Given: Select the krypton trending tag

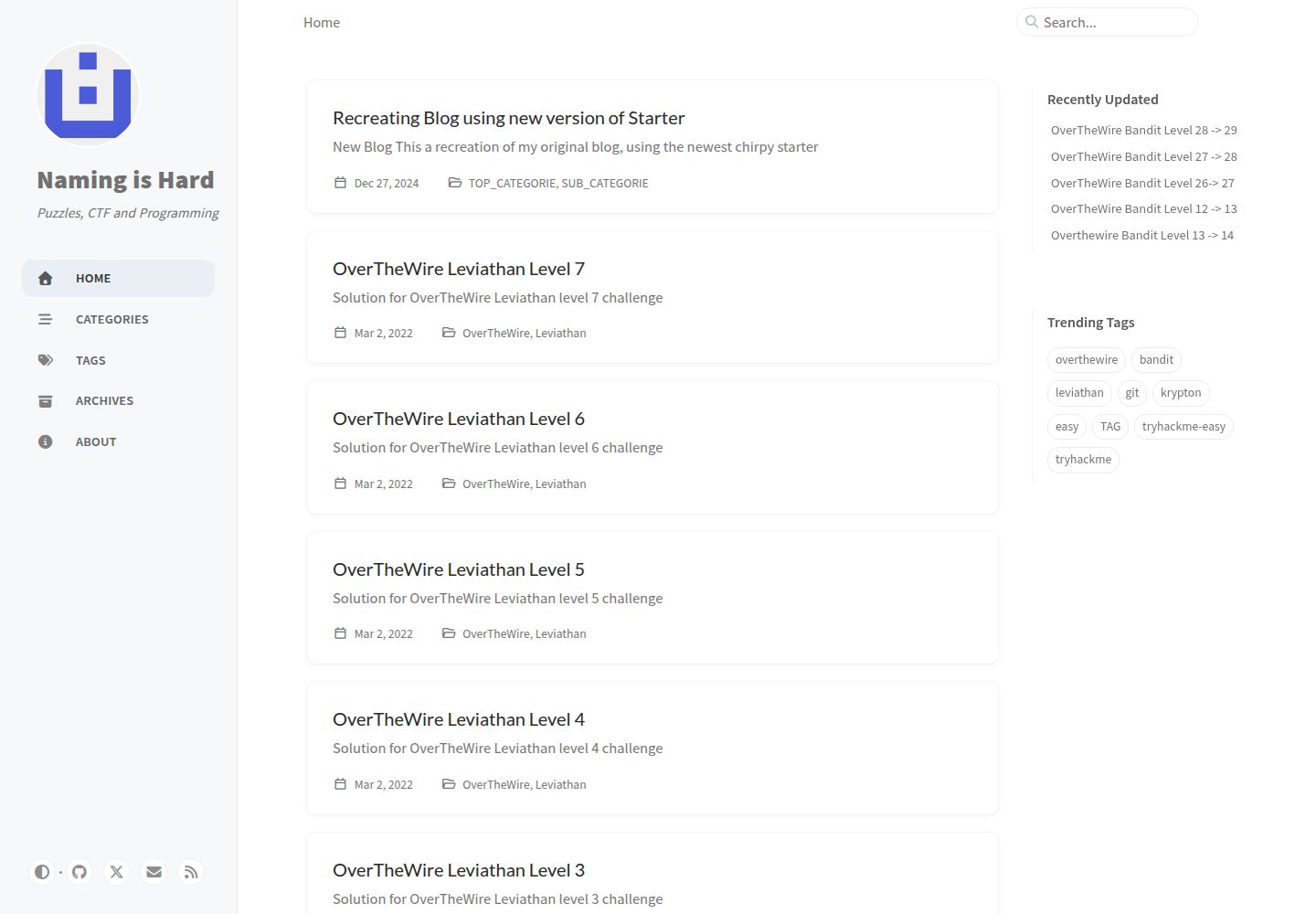Looking at the screenshot, I should [1181, 393].
